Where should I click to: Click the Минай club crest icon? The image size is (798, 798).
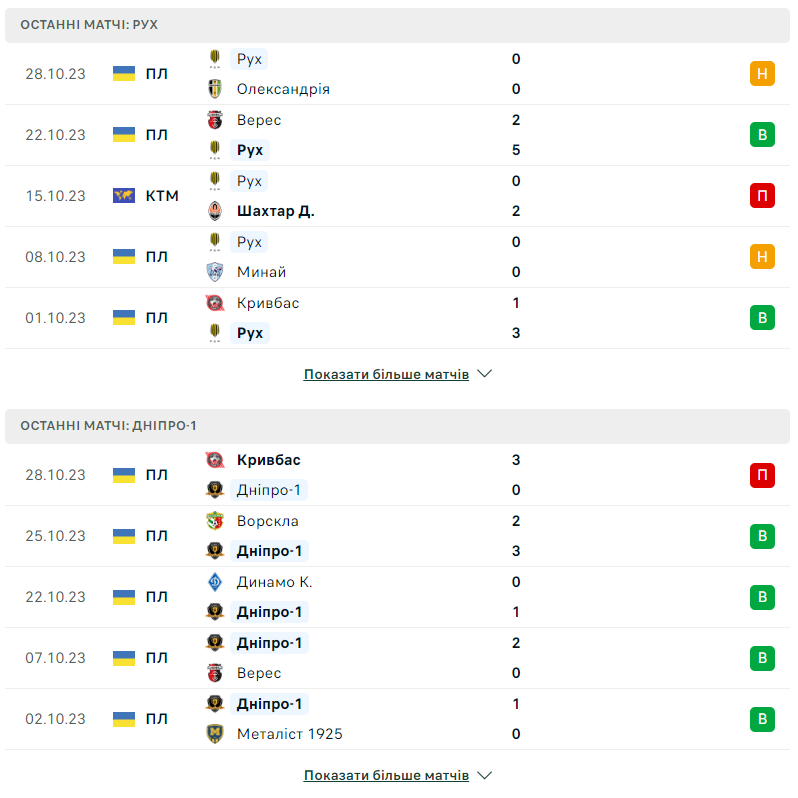pos(214,272)
